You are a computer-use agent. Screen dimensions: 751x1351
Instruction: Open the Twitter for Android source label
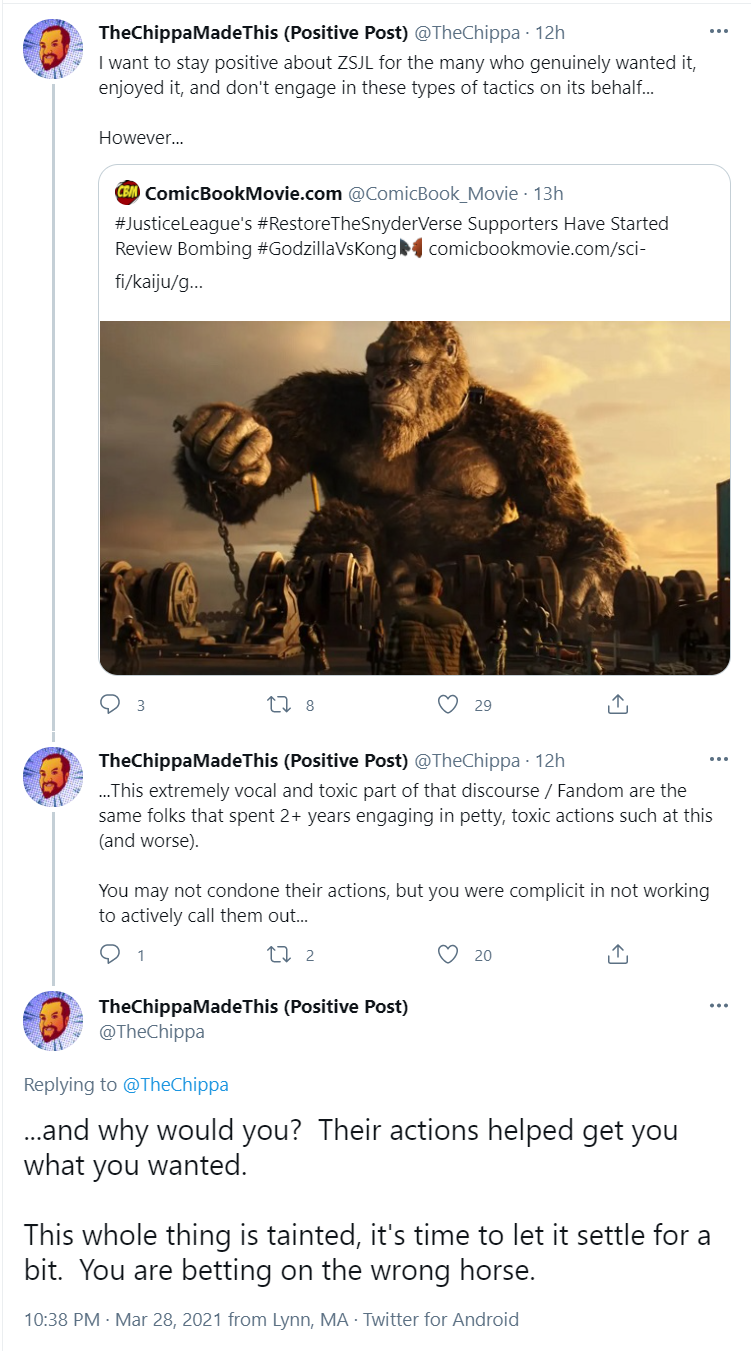coord(441,1319)
